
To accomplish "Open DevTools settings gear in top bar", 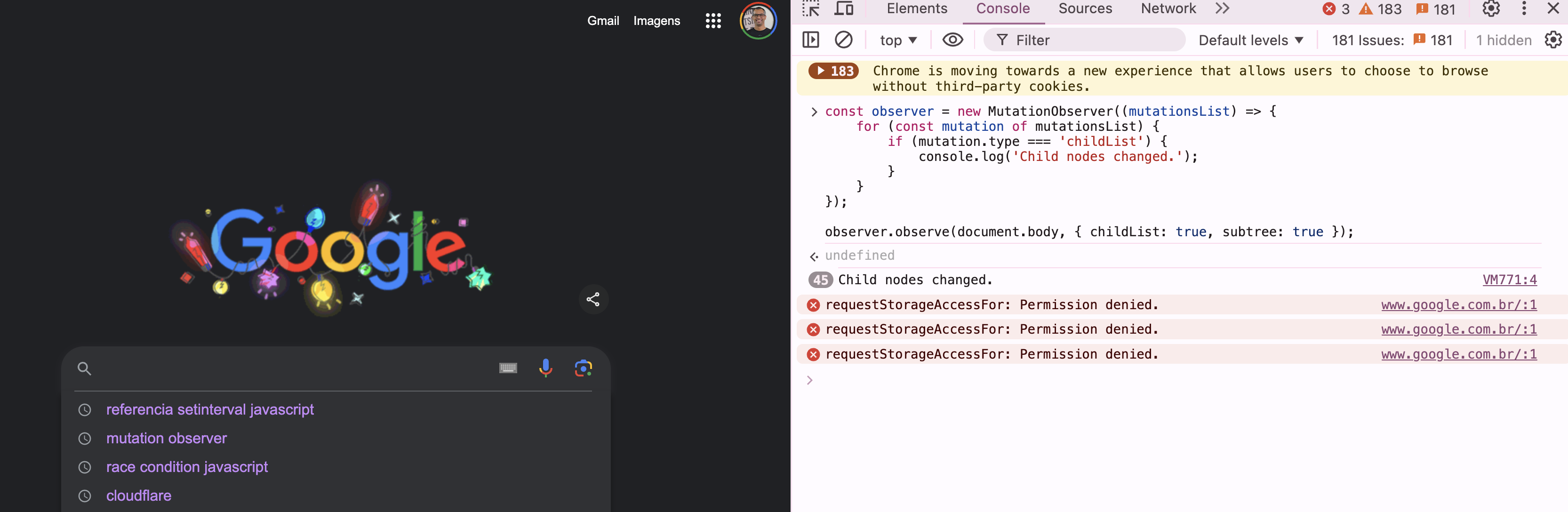I will click(1491, 8).
